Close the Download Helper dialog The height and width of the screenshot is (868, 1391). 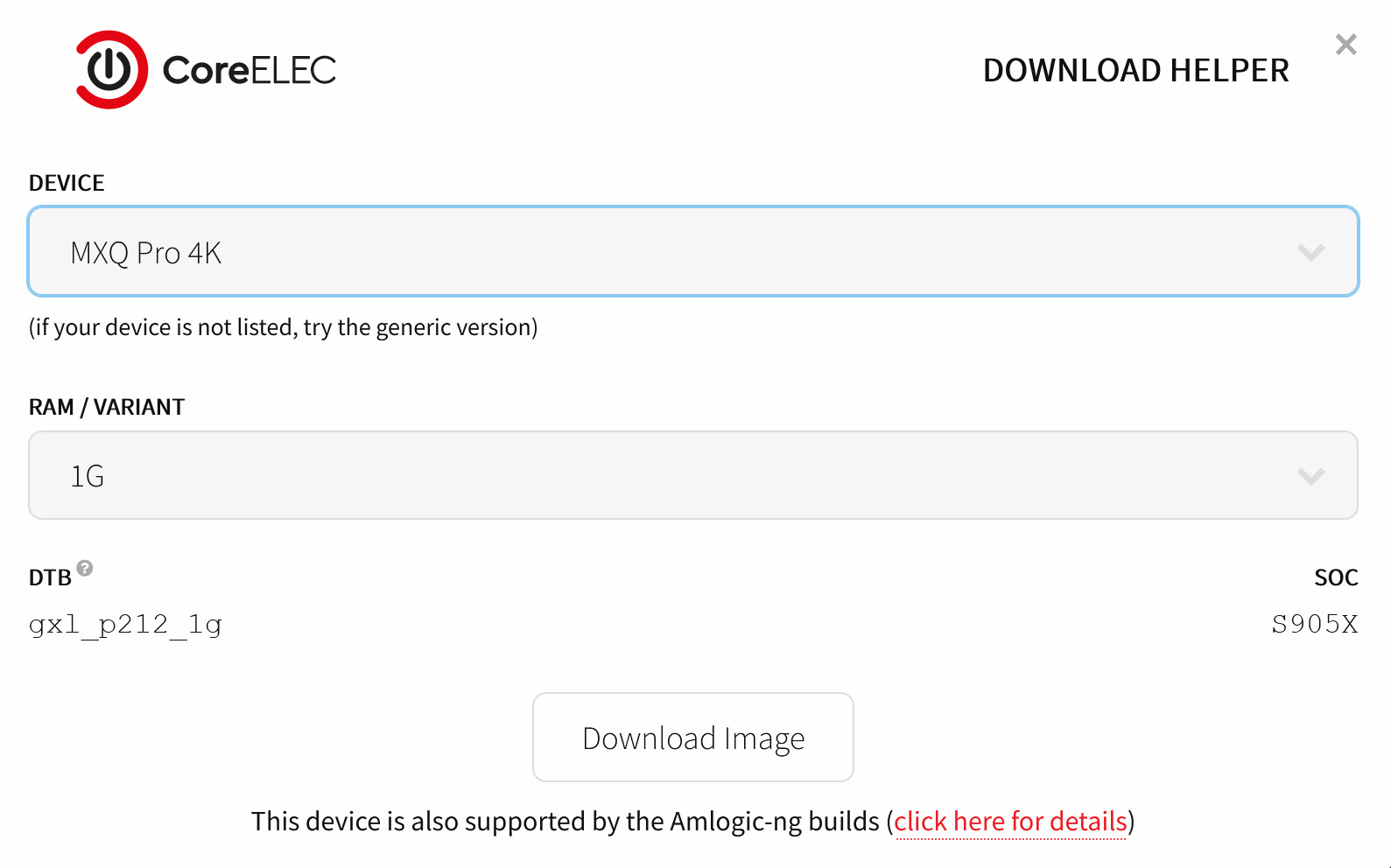[1345, 45]
